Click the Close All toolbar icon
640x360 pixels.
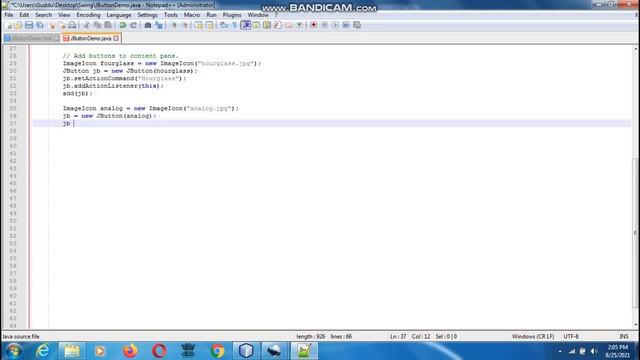pos(62,25)
